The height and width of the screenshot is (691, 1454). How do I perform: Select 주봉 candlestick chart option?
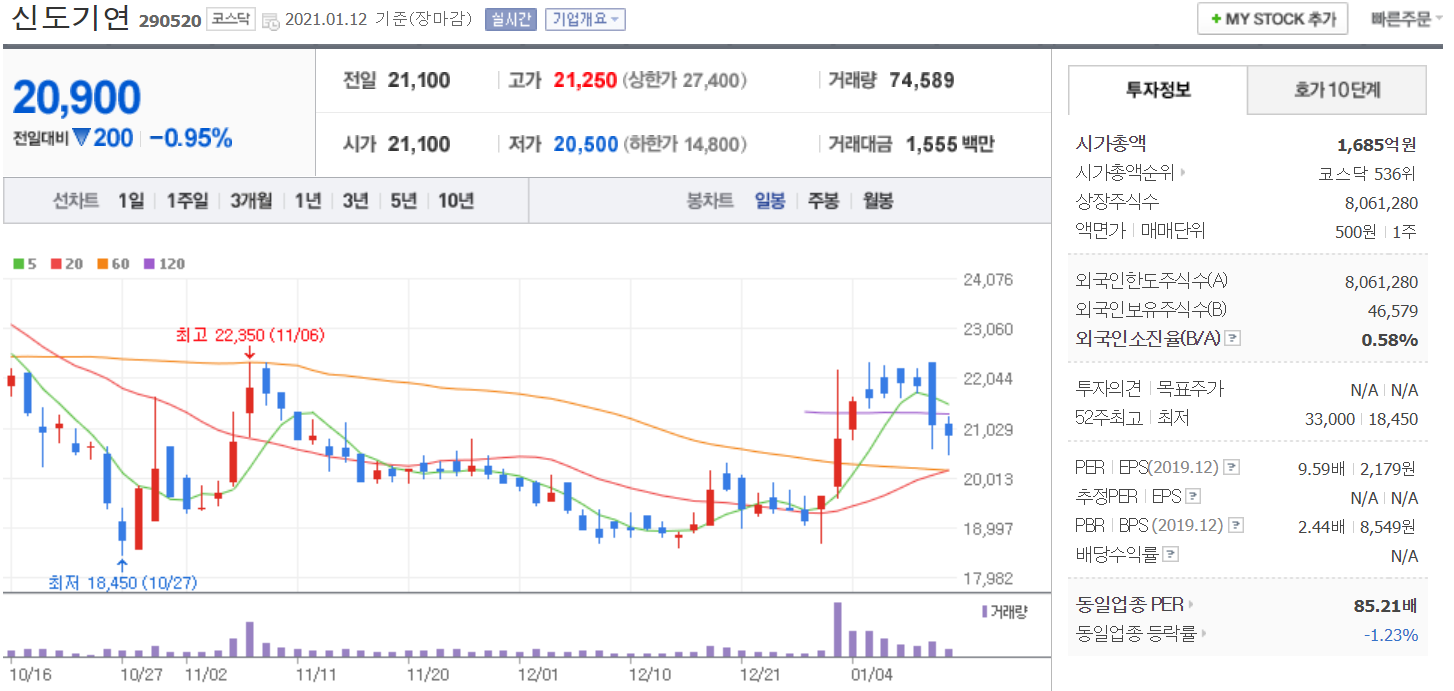point(823,201)
